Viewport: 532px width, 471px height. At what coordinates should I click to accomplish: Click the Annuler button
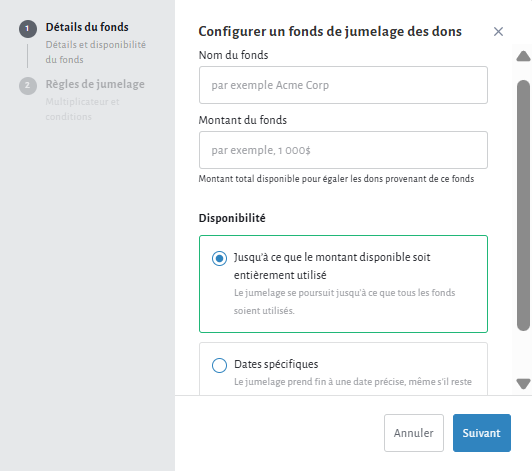tap(414, 433)
